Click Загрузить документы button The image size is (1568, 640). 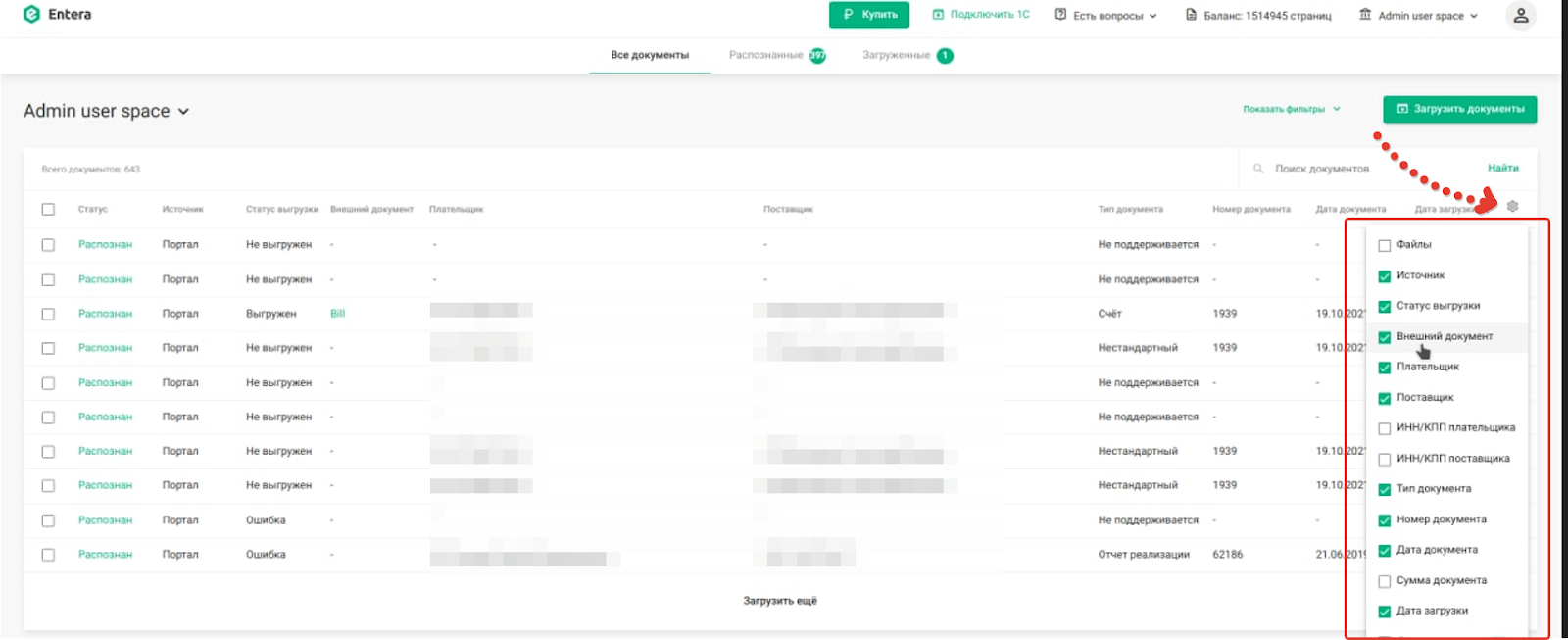click(x=1459, y=109)
